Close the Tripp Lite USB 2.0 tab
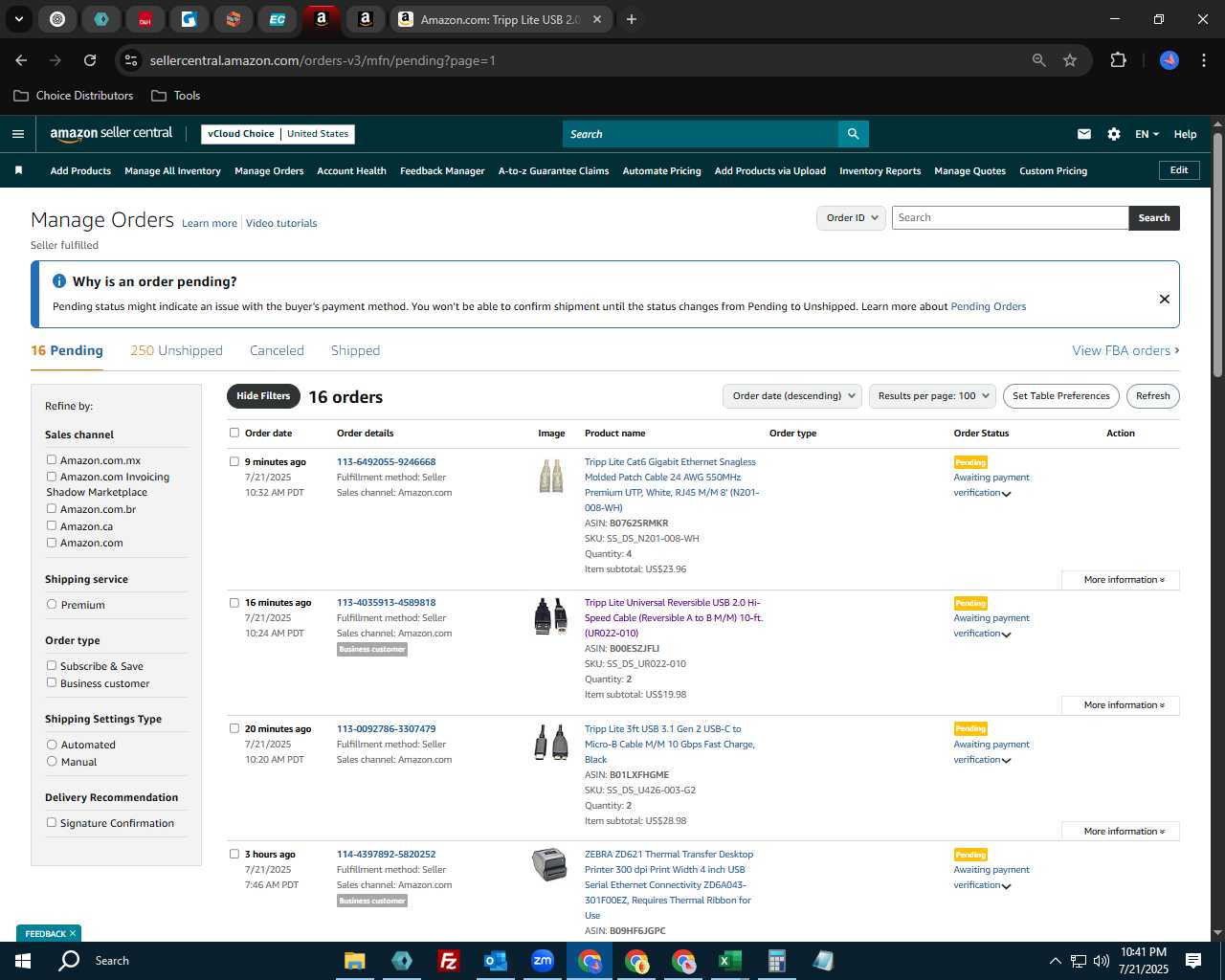The image size is (1225, 980). pos(597,19)
